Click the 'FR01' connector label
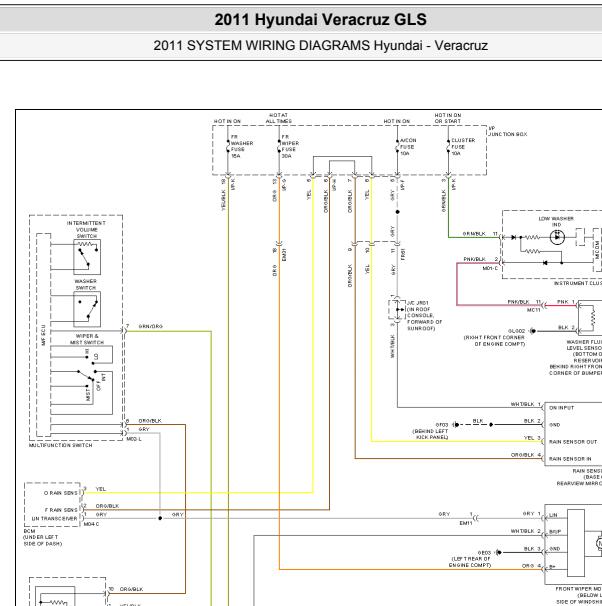 pyautogui.click(x=402, y=254)
